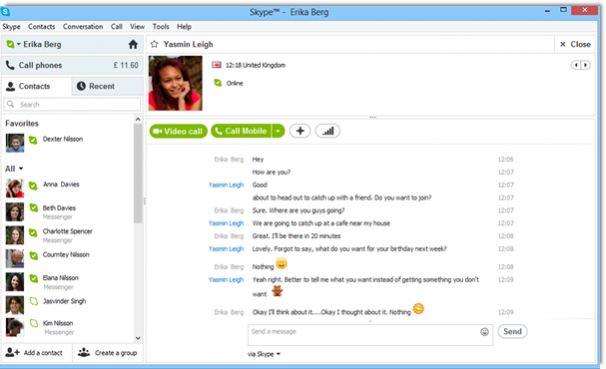Click the contact list scroll down arrow
The width and height of the screenshot is (606, 369).
(138, 338)
